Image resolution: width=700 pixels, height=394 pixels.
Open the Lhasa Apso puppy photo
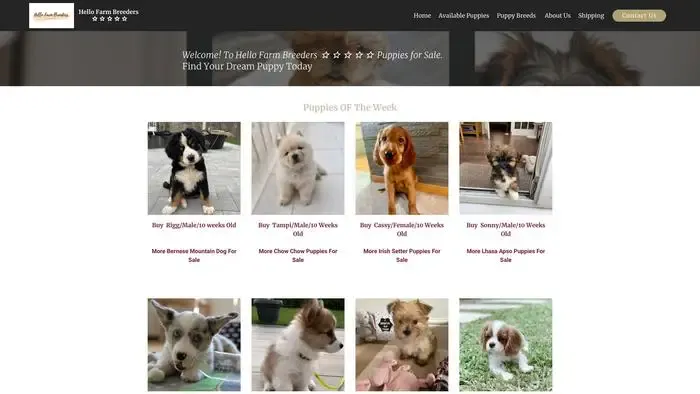pyautogui.click(x=505, y=168)
